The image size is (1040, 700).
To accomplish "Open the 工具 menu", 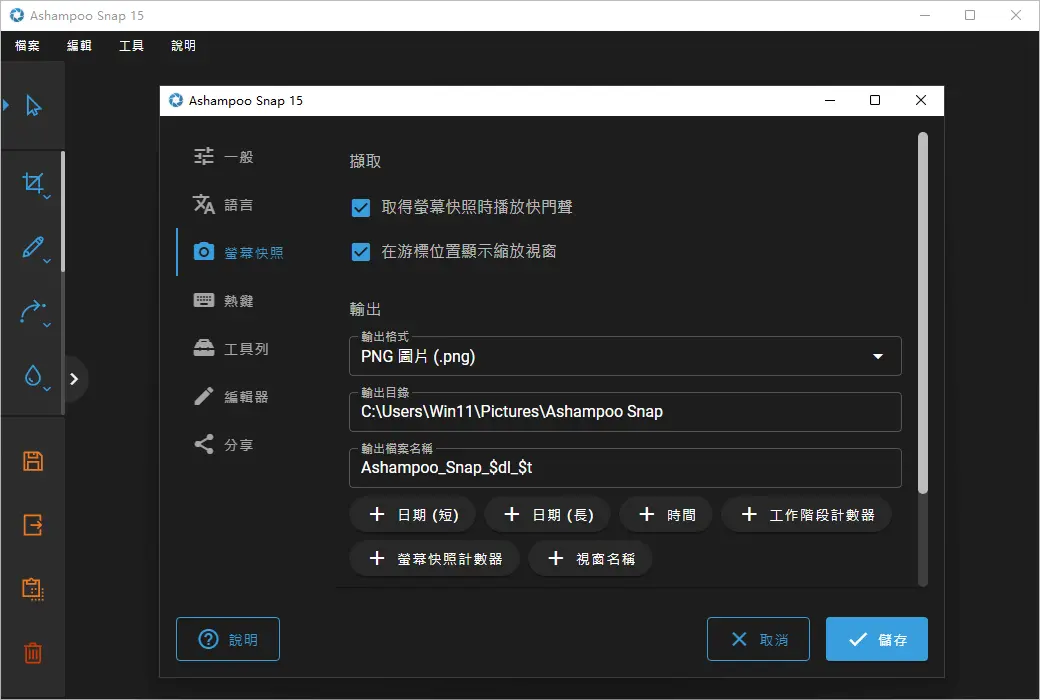I will click(x=131, y=46).
